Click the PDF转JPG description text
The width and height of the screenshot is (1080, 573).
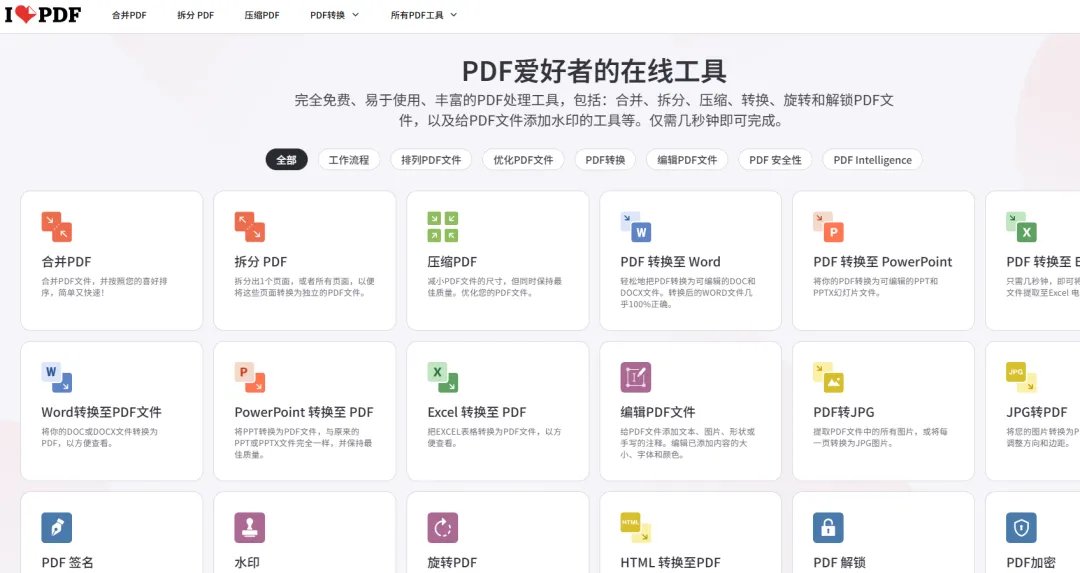(x=880, y=437)
